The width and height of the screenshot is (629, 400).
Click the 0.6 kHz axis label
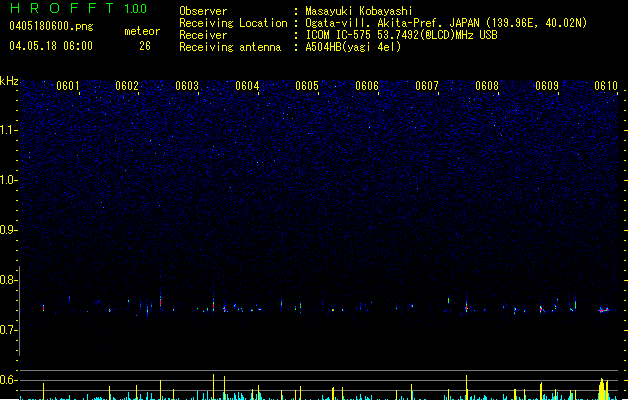pos(9,380)
